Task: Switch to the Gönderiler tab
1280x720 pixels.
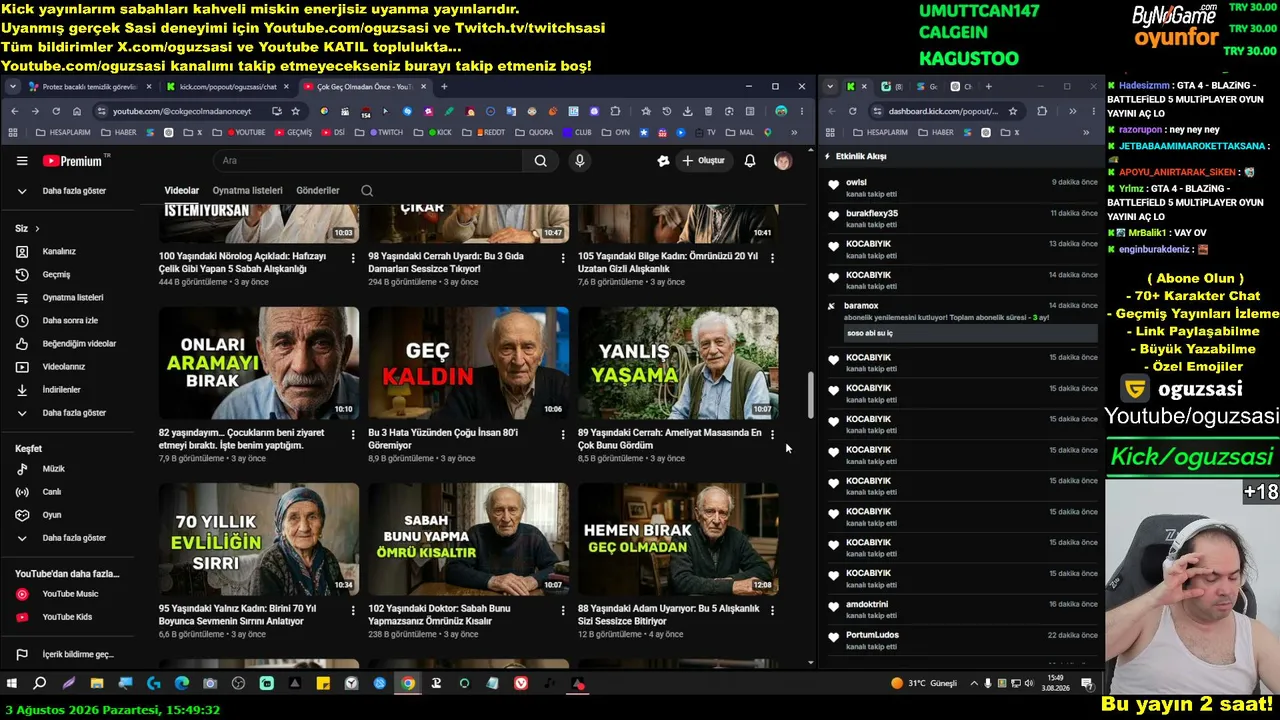Action: [318, 191]
